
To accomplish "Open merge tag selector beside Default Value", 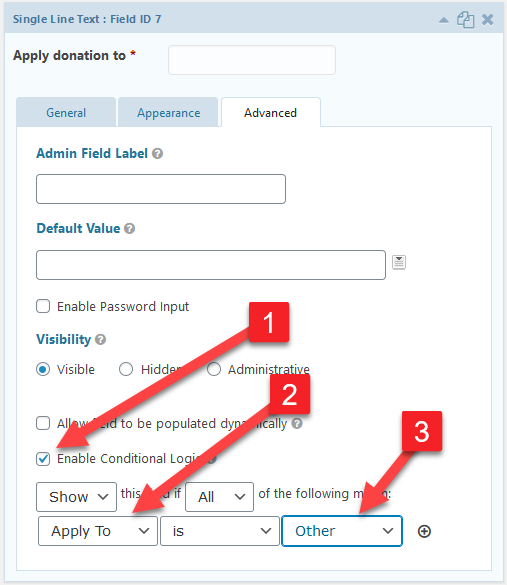I will [399, 262].
